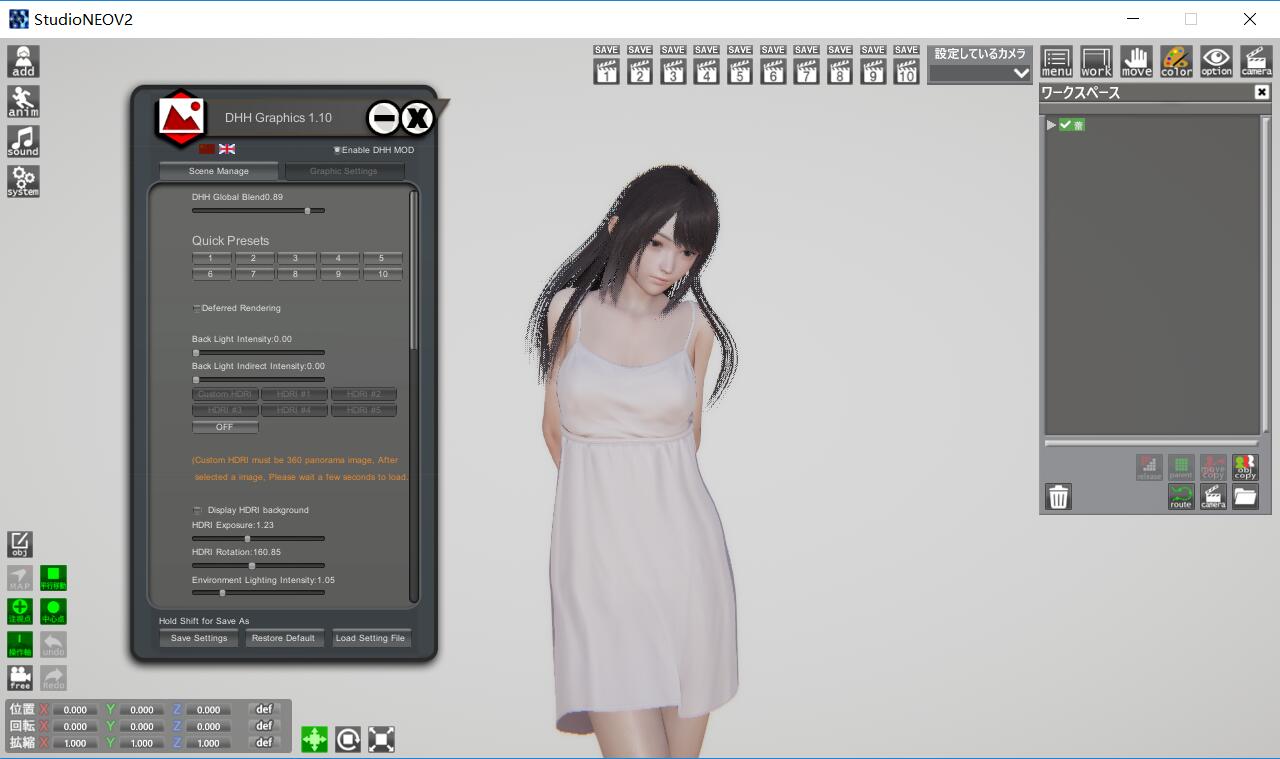Viewport: 1280px width, 759px height.
Task: Apply quick preset 1
Action: 211,258
